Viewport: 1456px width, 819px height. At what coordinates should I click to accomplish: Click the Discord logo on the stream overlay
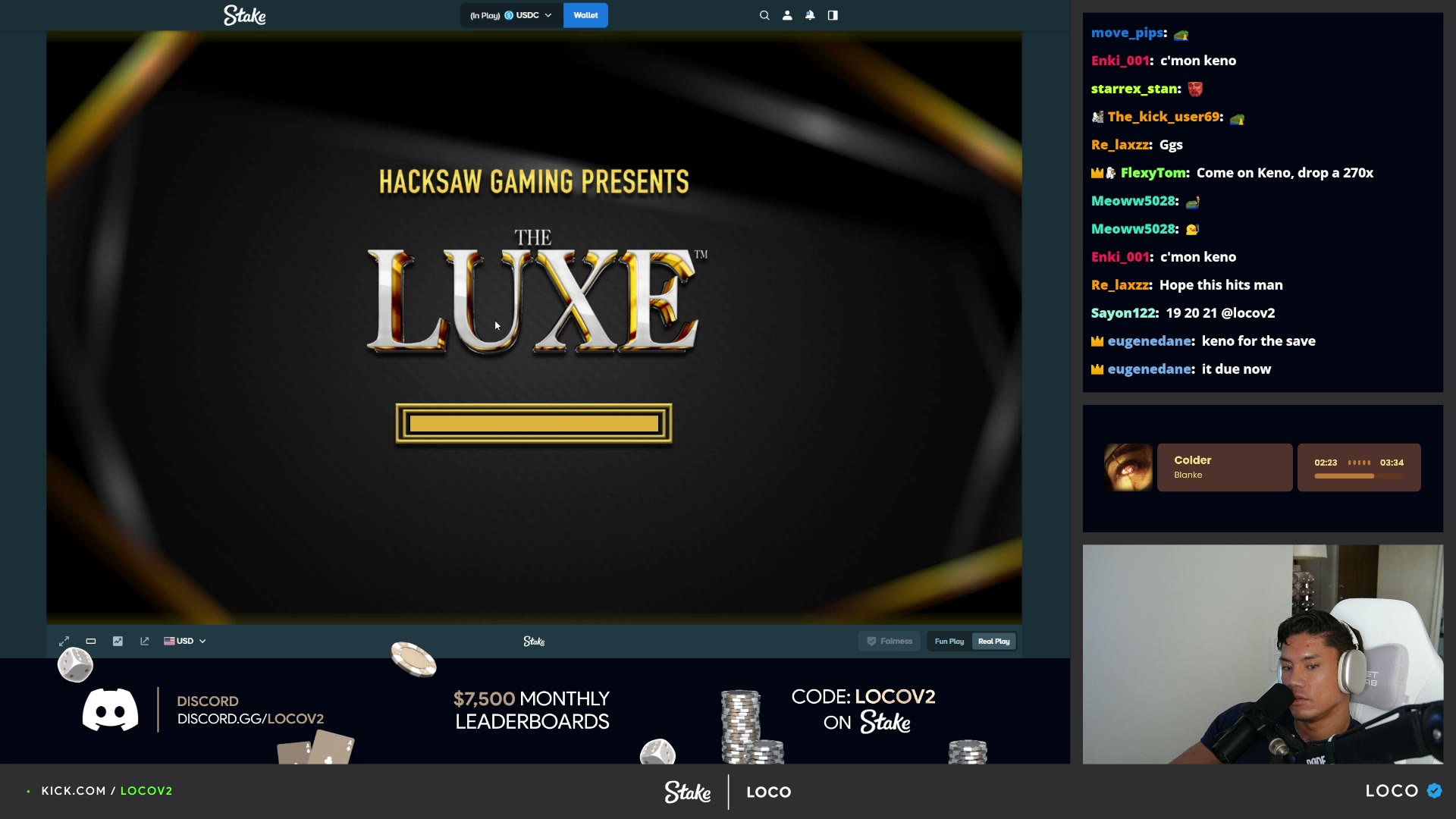(111, 710)
